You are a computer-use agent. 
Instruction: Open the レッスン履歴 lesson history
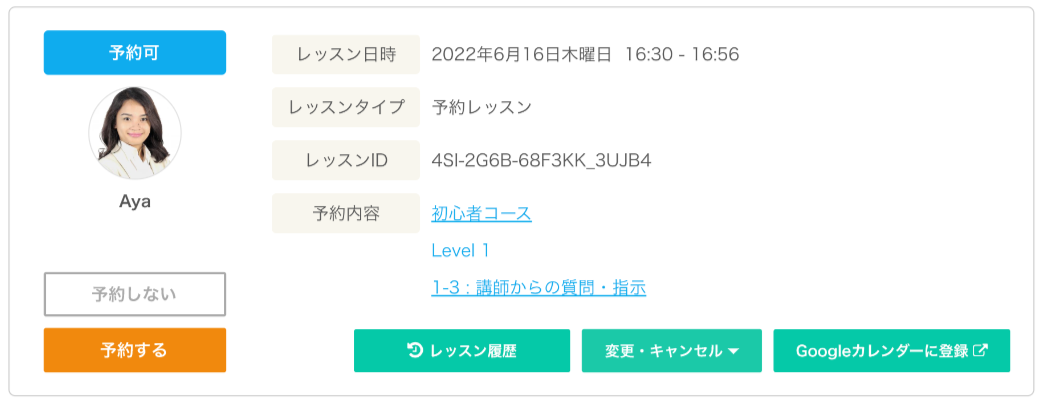(x=461, y=351)
